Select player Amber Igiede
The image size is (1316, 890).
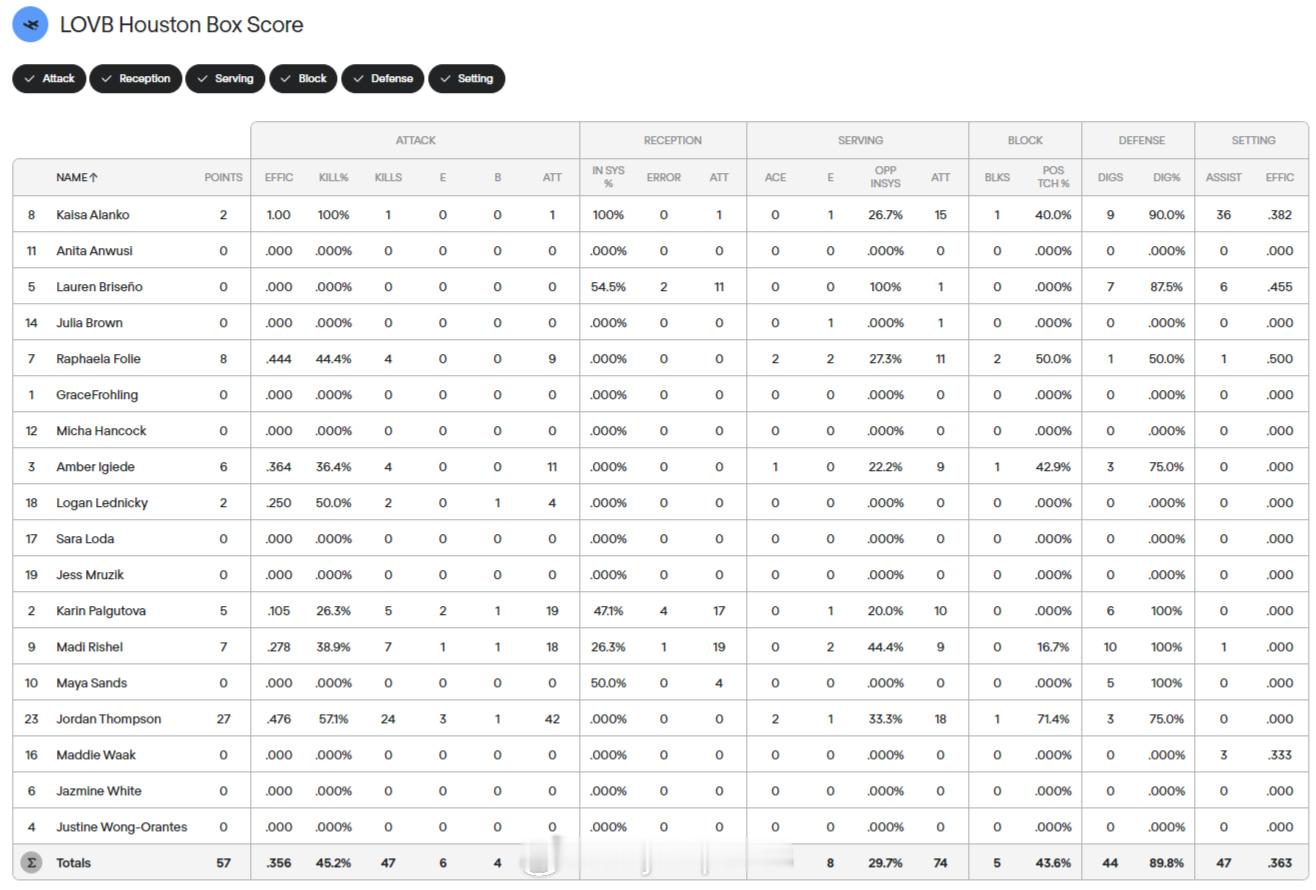95,467
